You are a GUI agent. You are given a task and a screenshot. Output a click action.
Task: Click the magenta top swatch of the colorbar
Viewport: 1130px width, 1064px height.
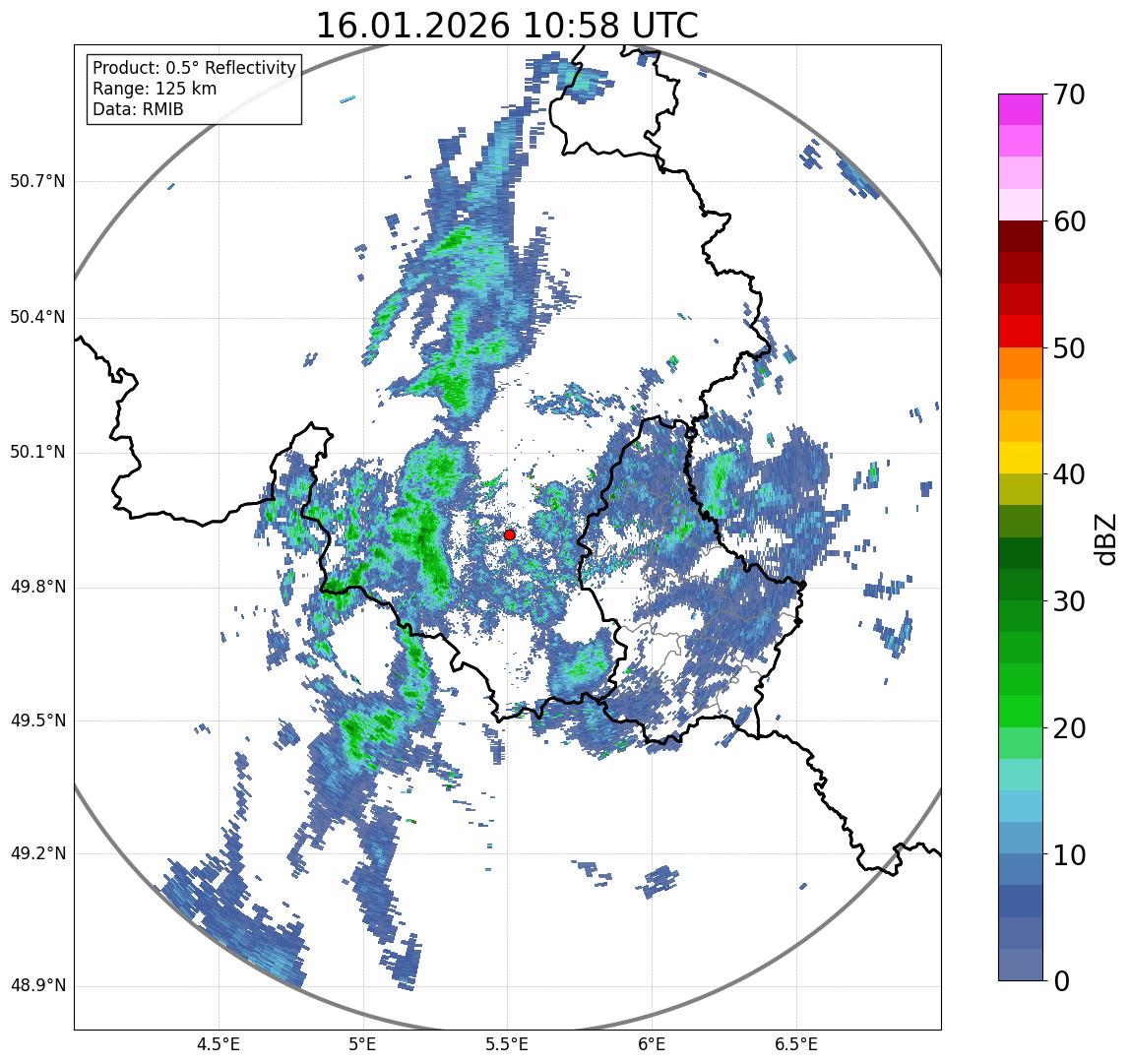coord(1021,109)
